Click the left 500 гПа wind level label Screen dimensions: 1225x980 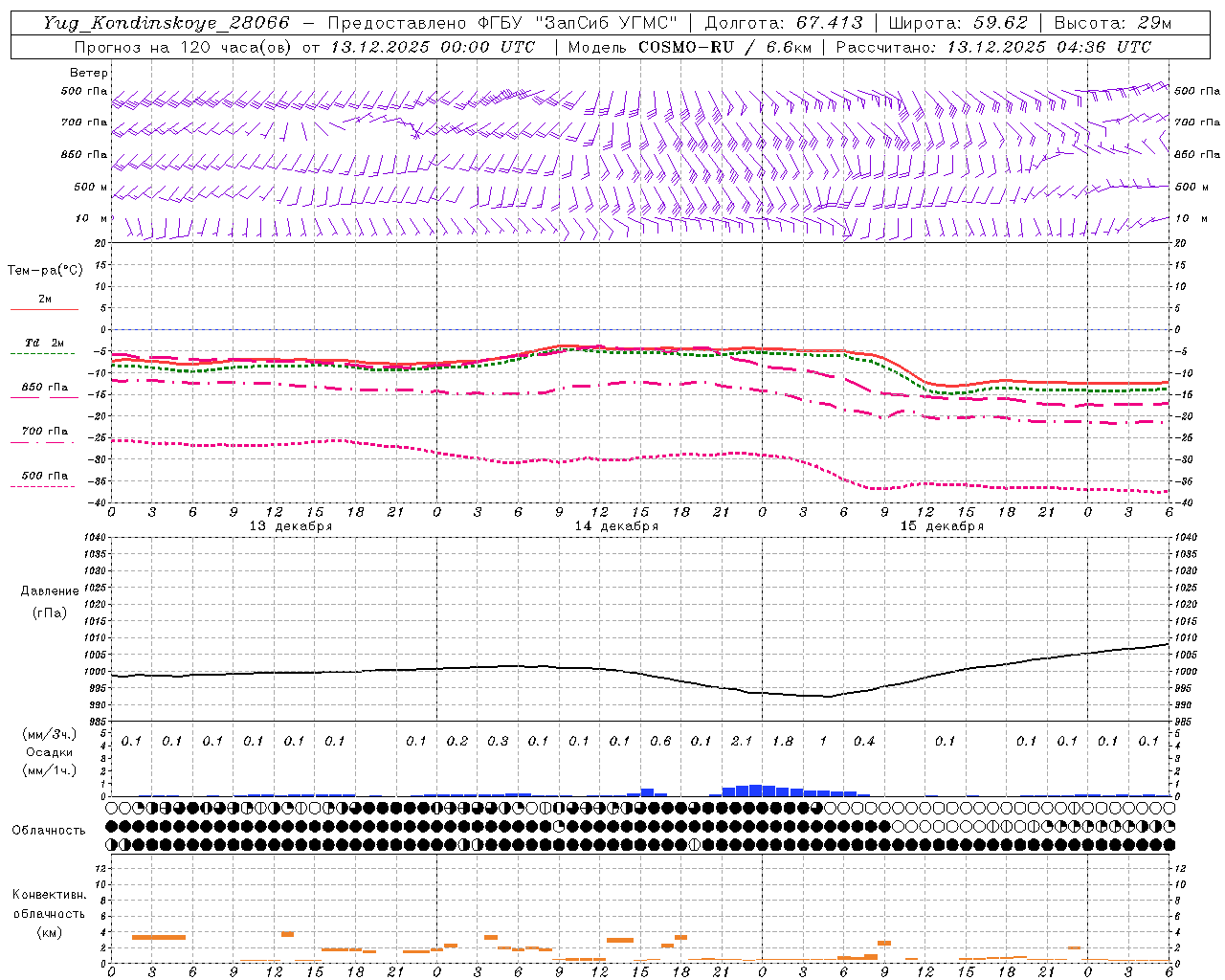pos(84,92)
